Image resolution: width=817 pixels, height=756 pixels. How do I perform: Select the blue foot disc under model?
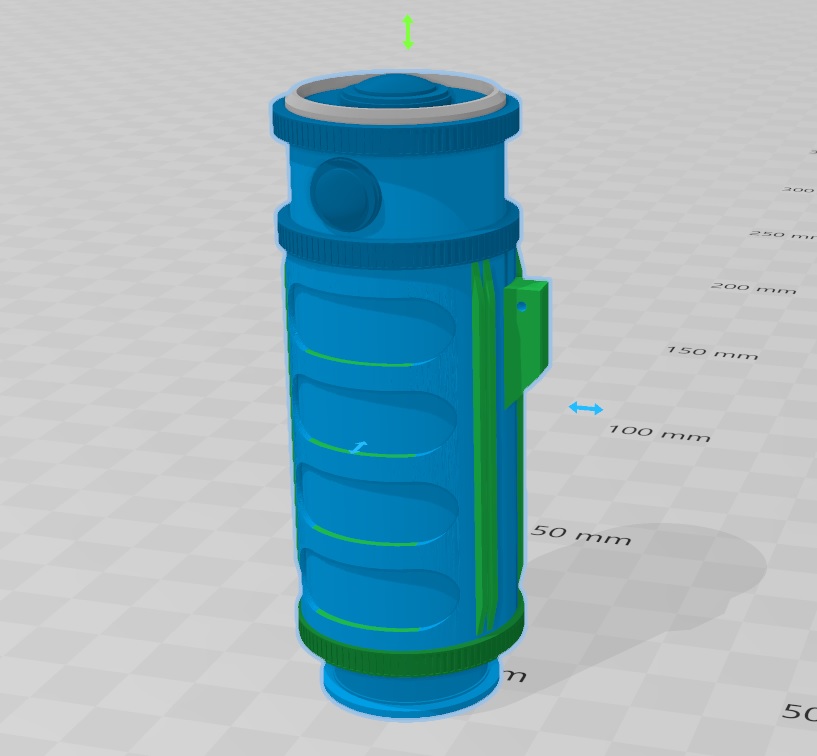click(x=411, y=690)
